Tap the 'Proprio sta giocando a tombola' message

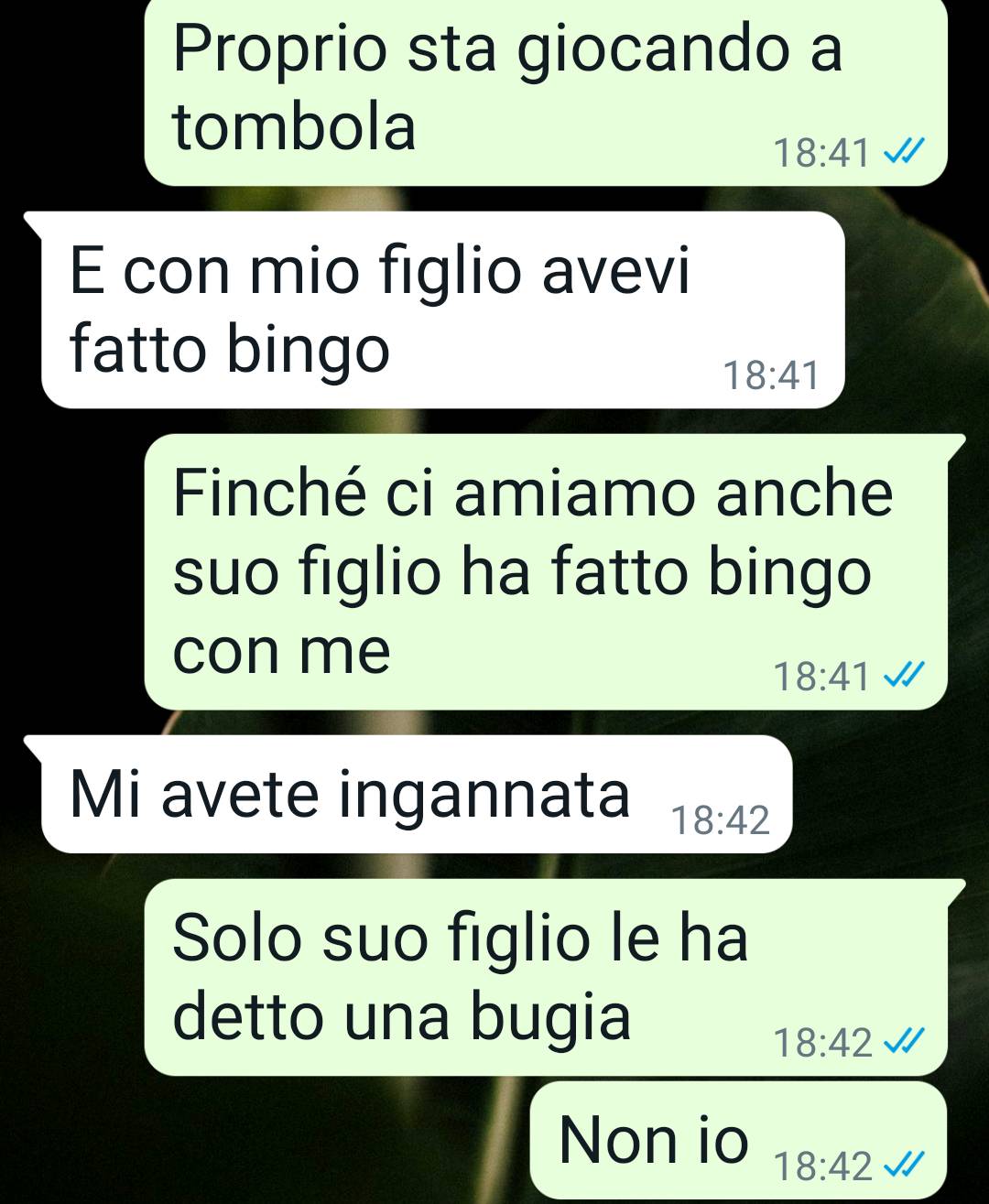point(546,92)
